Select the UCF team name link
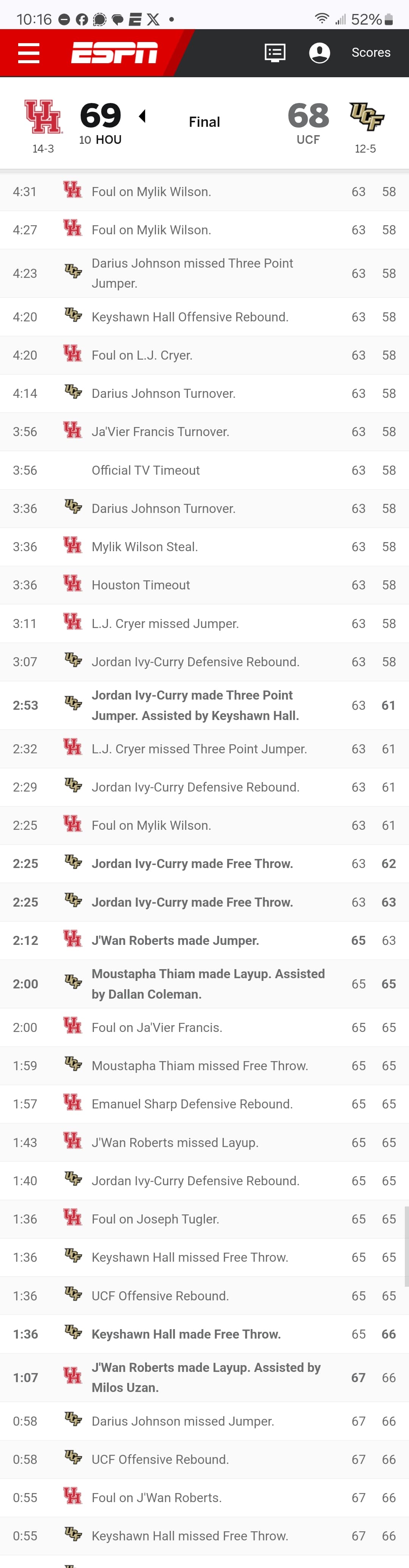Screen dimensions: 409x1568 (x=308, y=140)
